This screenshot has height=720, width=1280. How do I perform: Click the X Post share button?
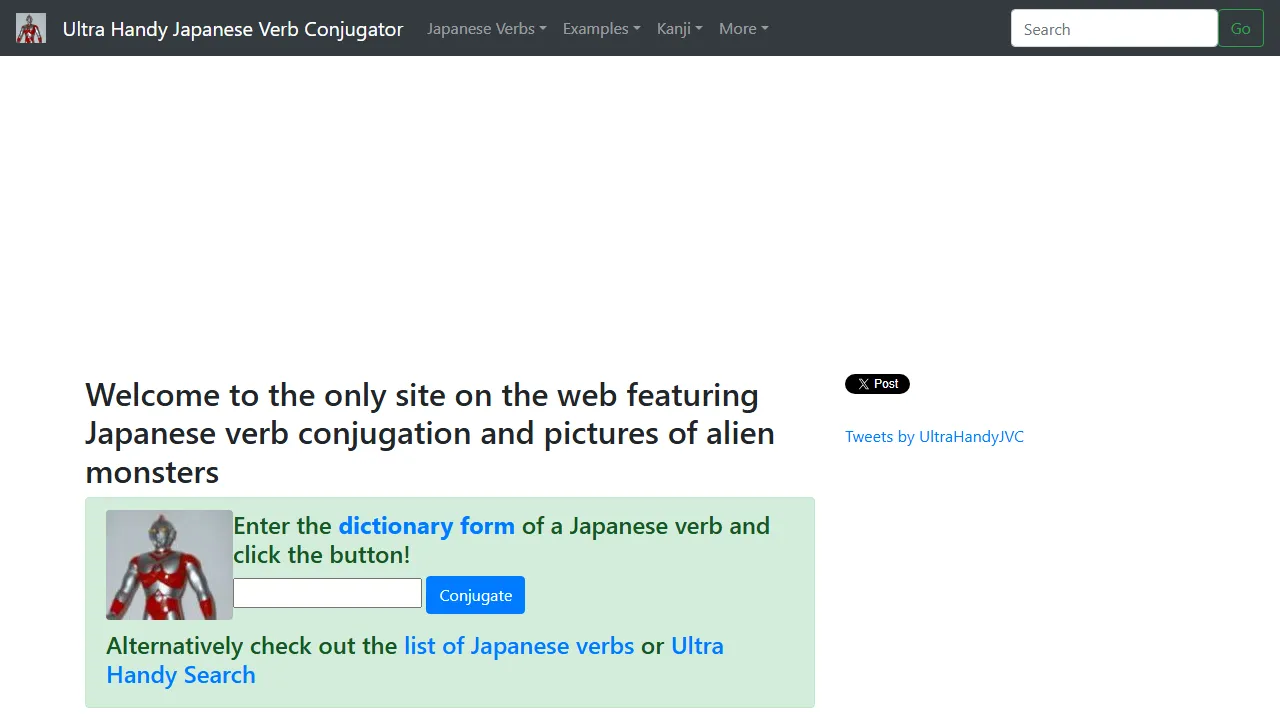877,384
